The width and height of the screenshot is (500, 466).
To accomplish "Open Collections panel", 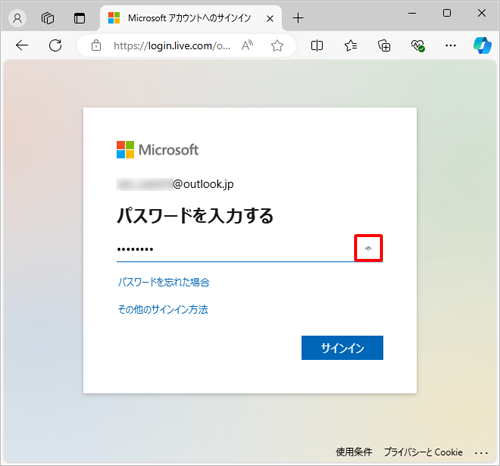I will pyautogui.click(x=384, y=45).
